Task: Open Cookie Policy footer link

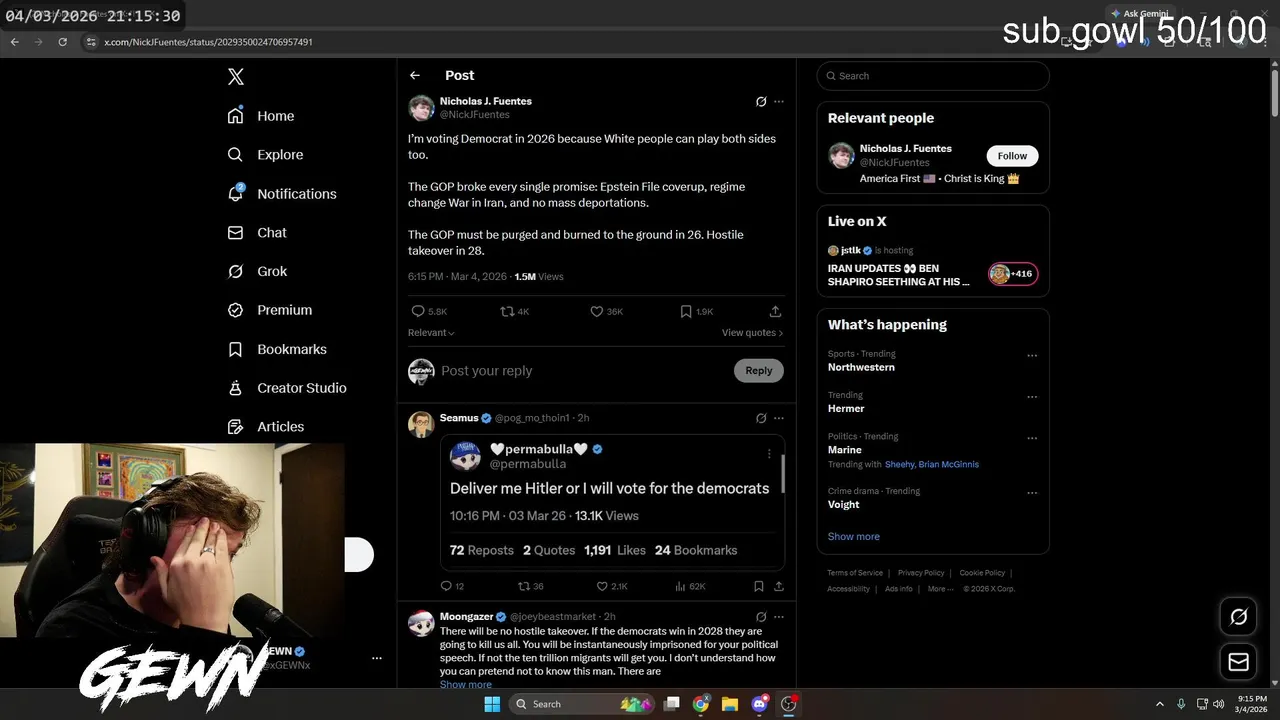Action: [982, 573]
